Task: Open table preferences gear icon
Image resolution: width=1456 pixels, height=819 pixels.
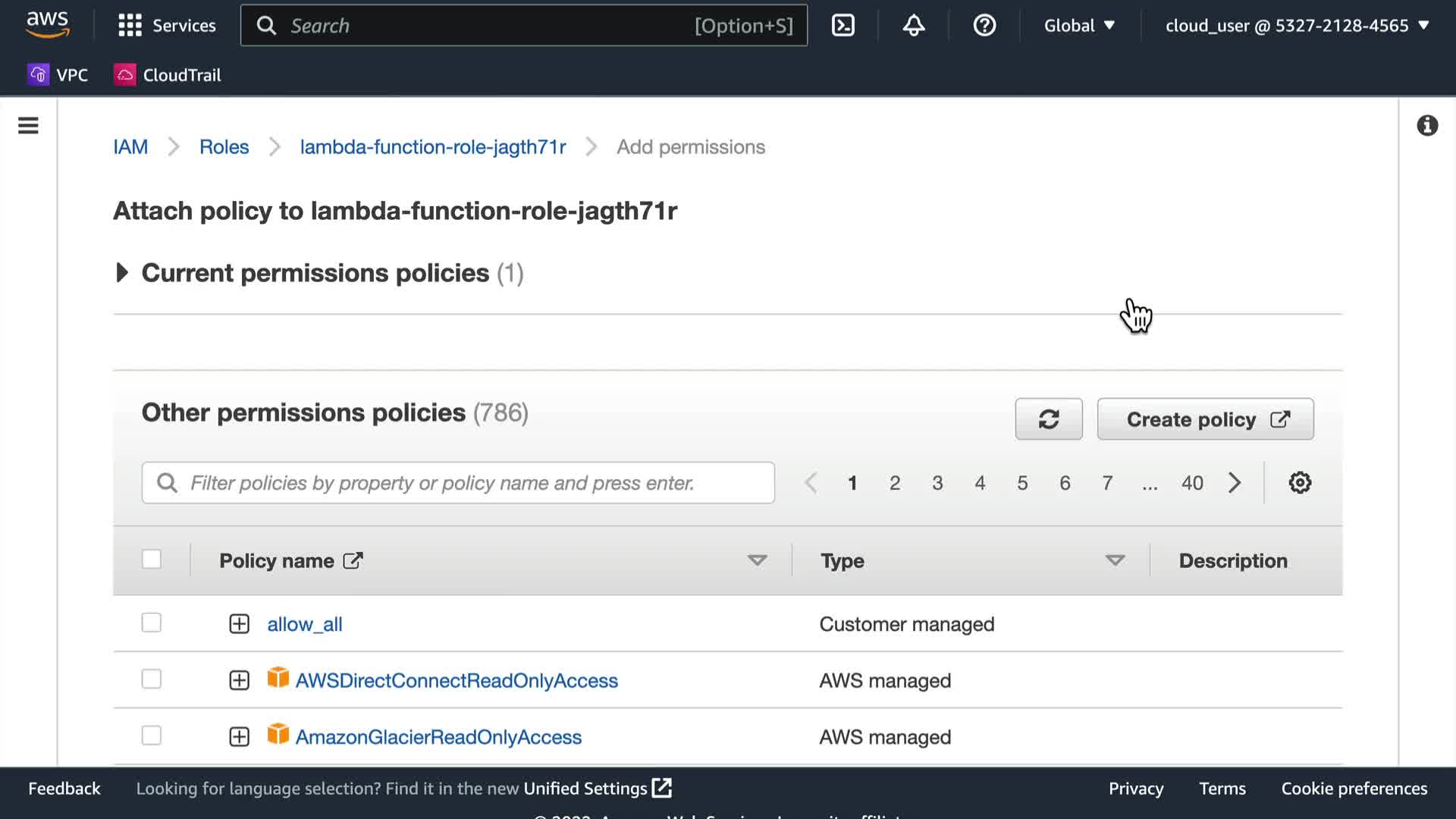Action: (1299, 482)
